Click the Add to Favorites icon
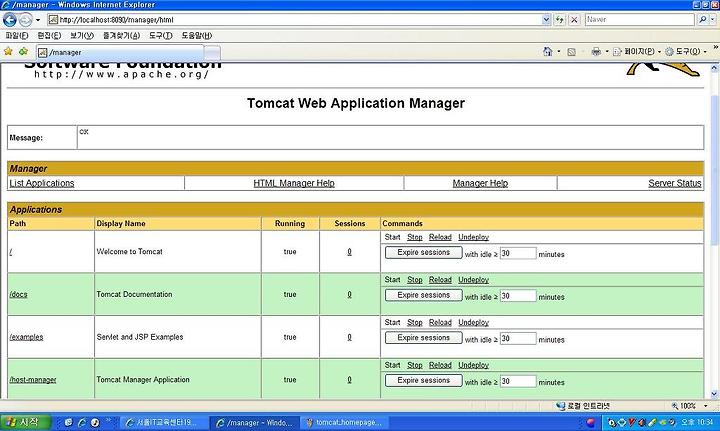Viewport: 720px width, 431px height. point(23,51)
